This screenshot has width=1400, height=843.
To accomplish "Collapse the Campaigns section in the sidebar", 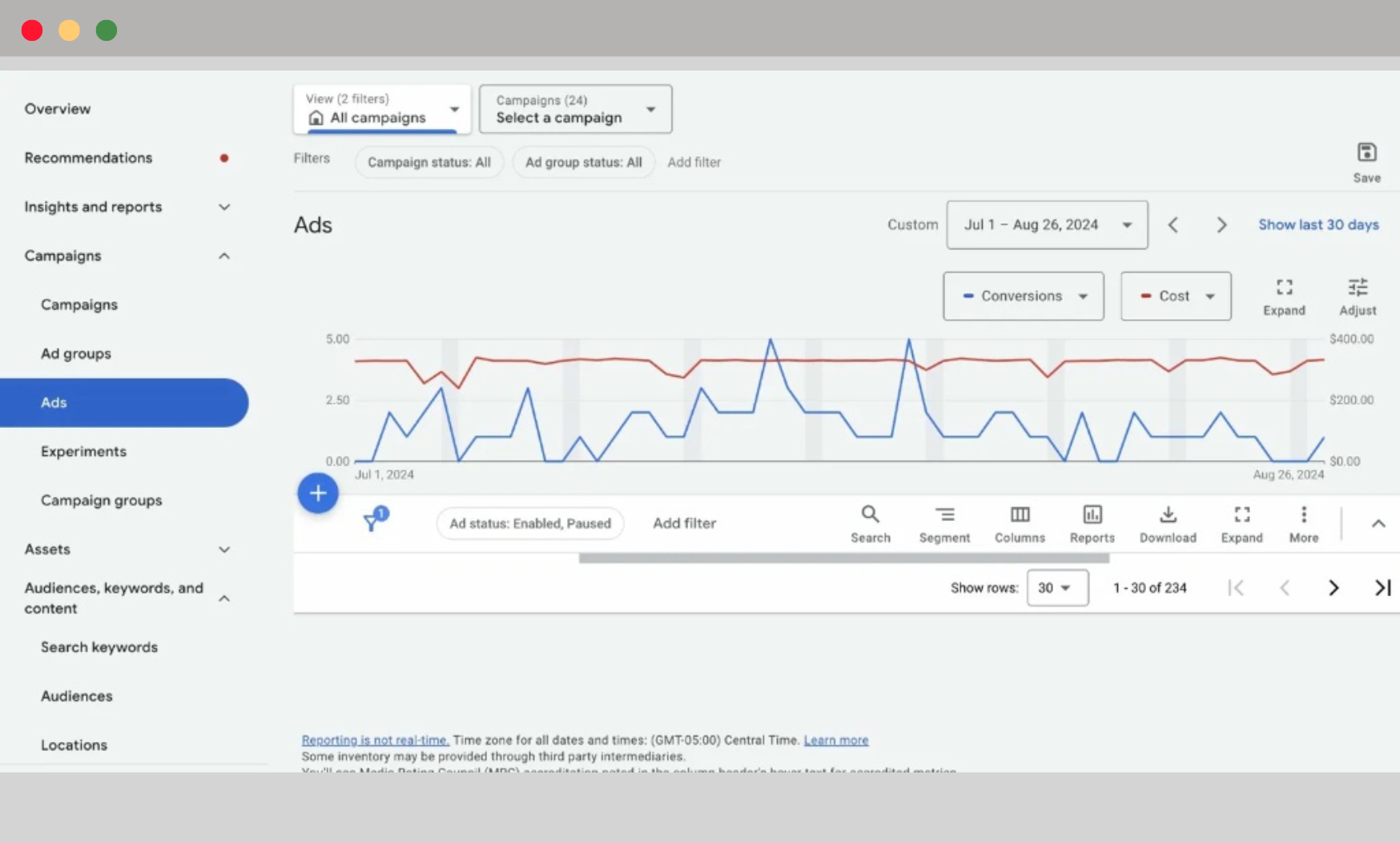I will (224, 256).
